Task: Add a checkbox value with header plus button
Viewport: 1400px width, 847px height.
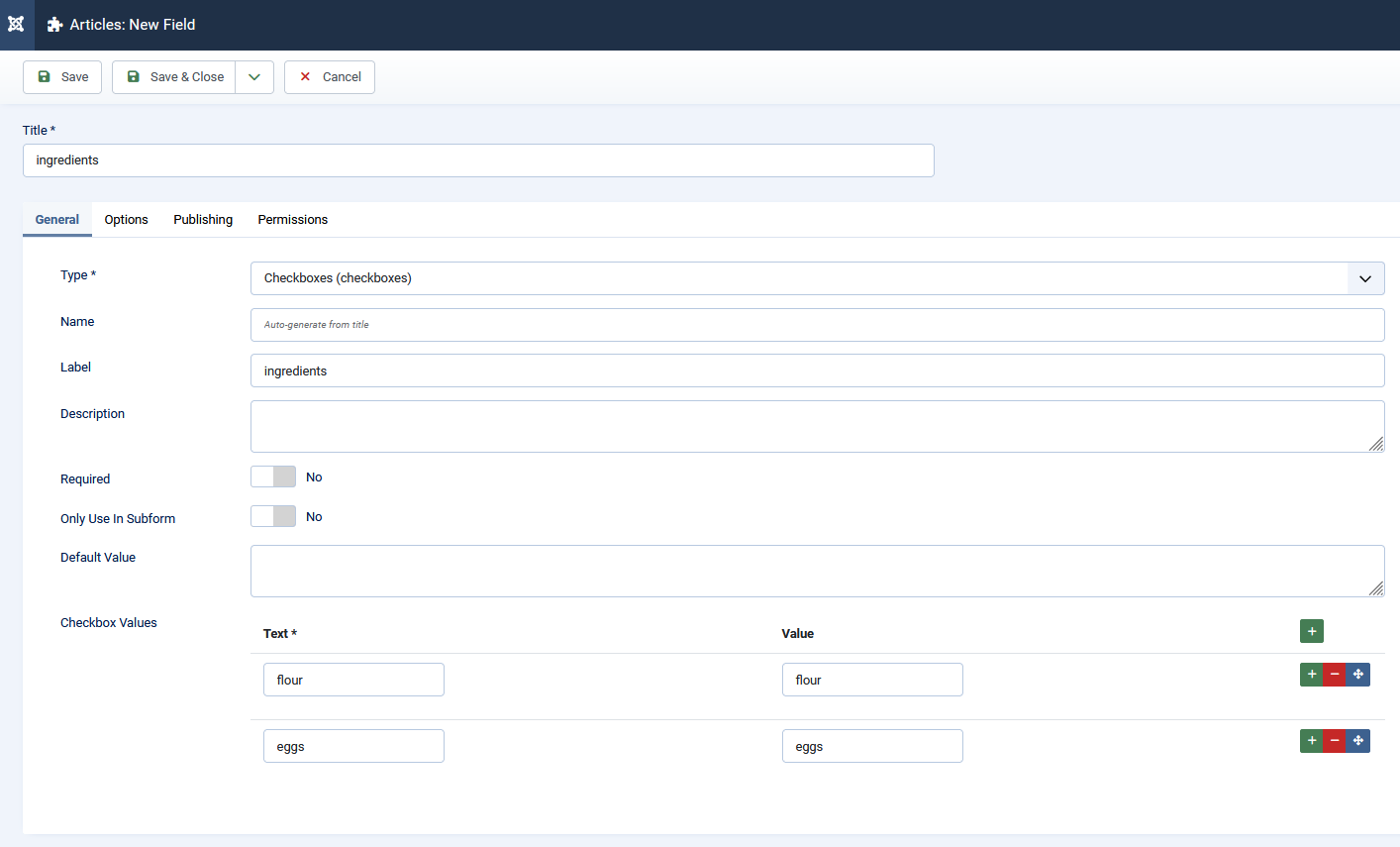Action: click(1312, 631)
